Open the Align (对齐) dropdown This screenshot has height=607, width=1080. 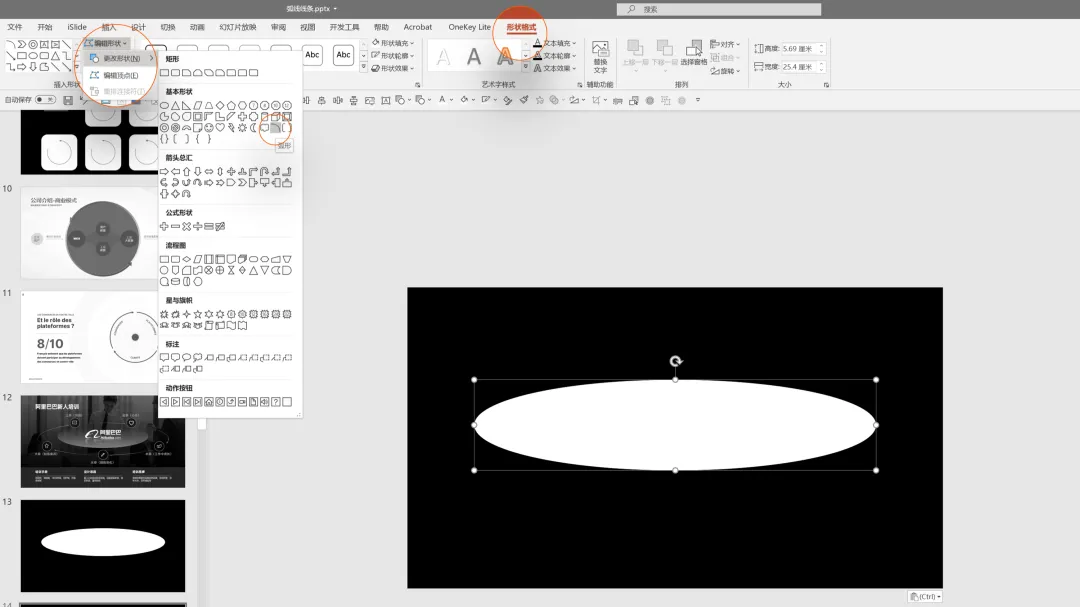[x=725, y=44]
